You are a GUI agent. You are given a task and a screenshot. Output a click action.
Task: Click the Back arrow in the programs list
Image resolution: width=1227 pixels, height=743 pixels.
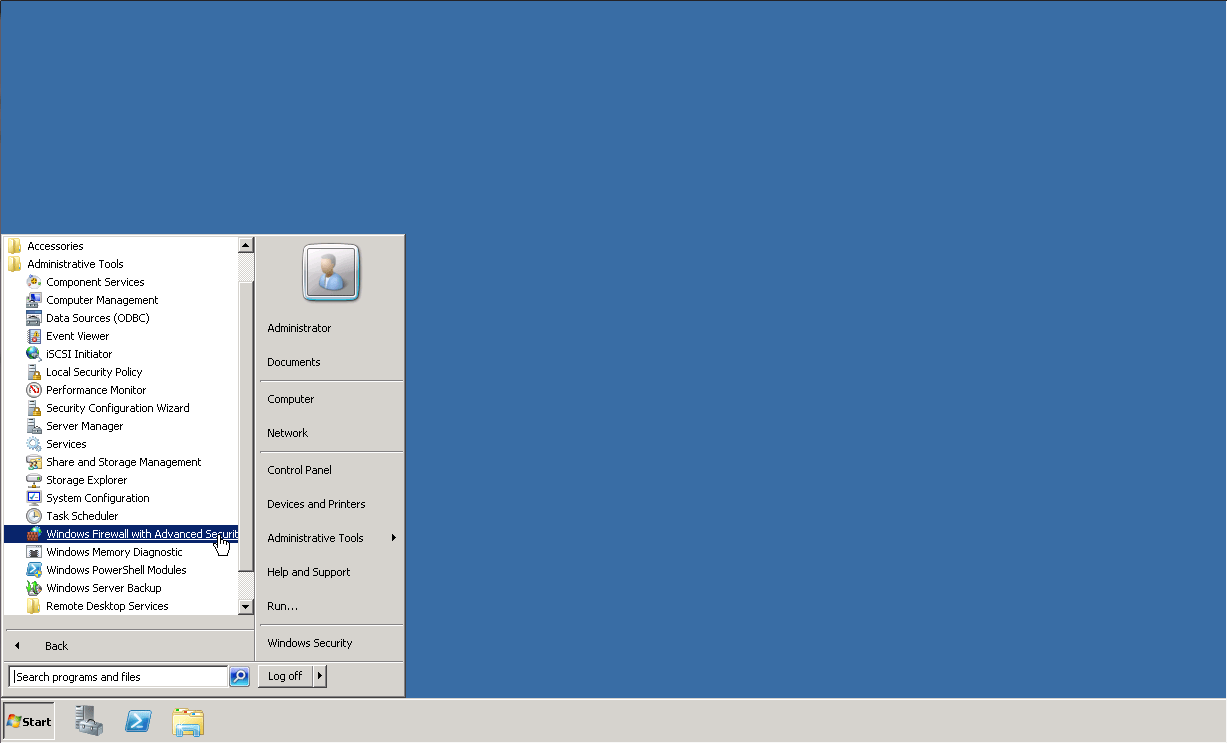point(17,646)
